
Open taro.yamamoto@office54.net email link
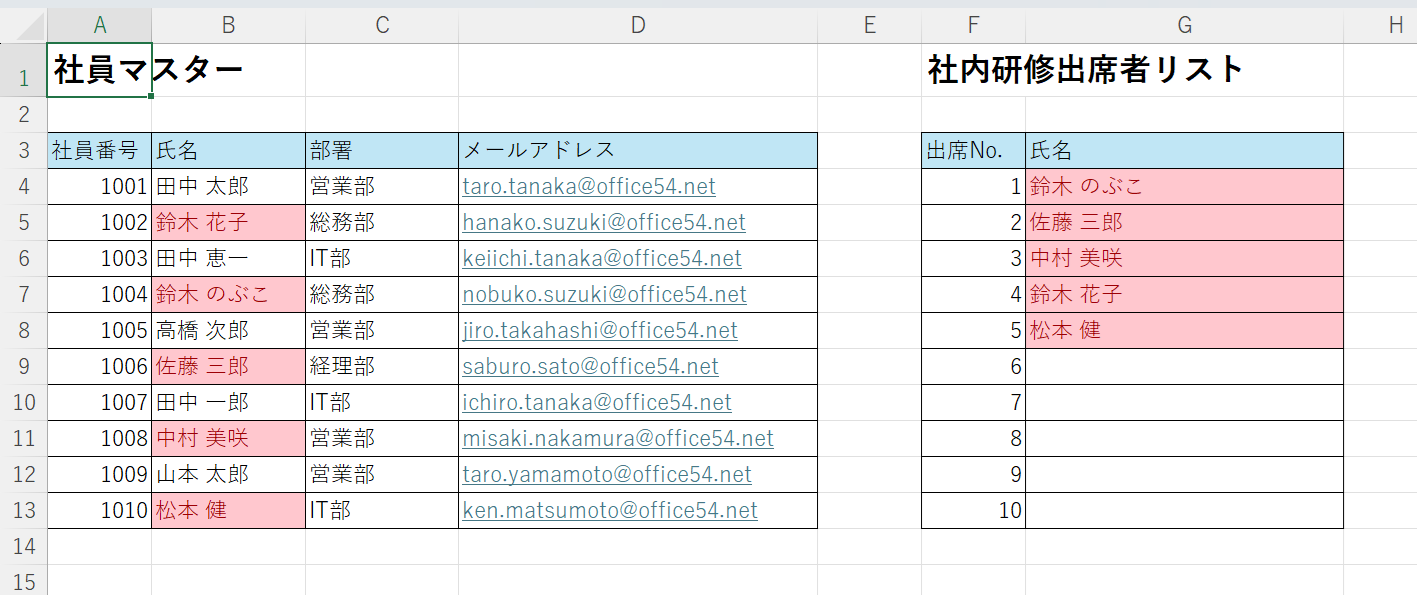point(607,474)
